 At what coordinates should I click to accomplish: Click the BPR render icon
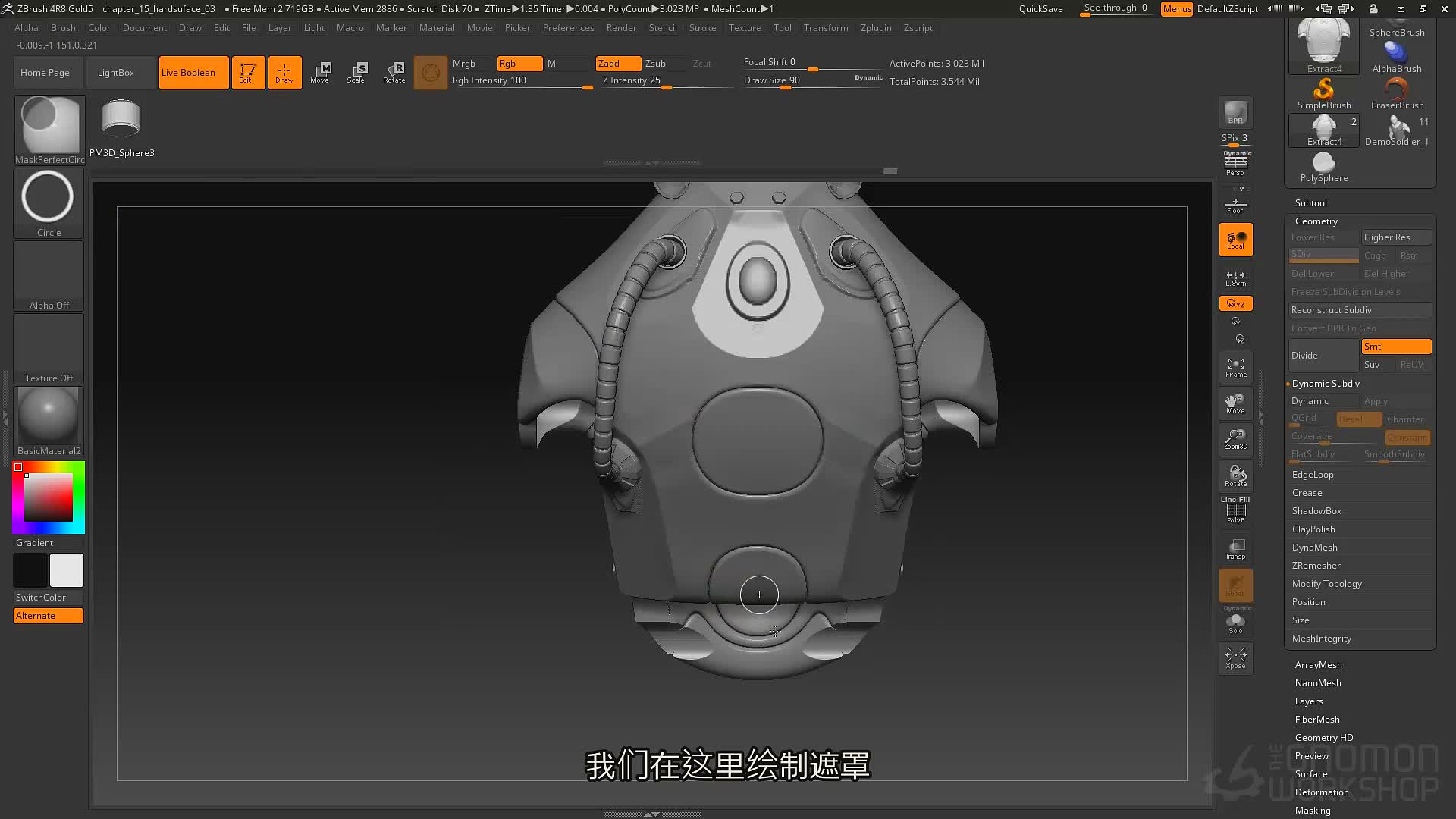coord(1235,112)
